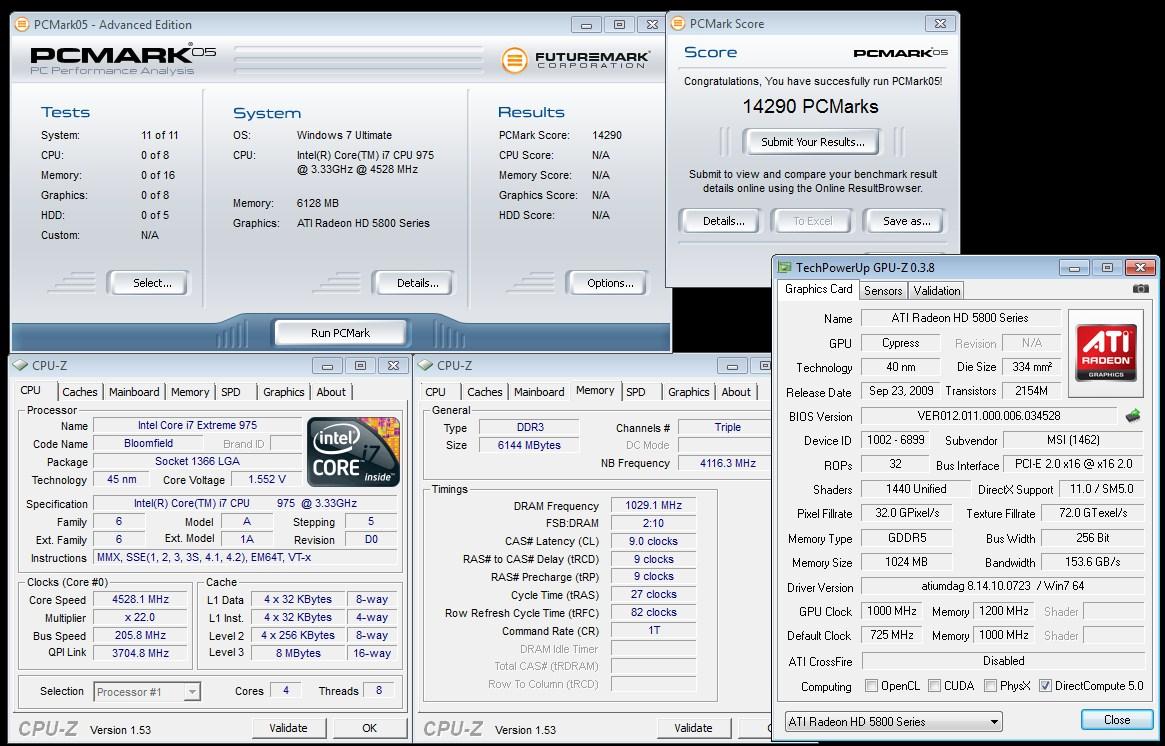Click Validate in the left CPU-Z window

(x=288, y=728)
